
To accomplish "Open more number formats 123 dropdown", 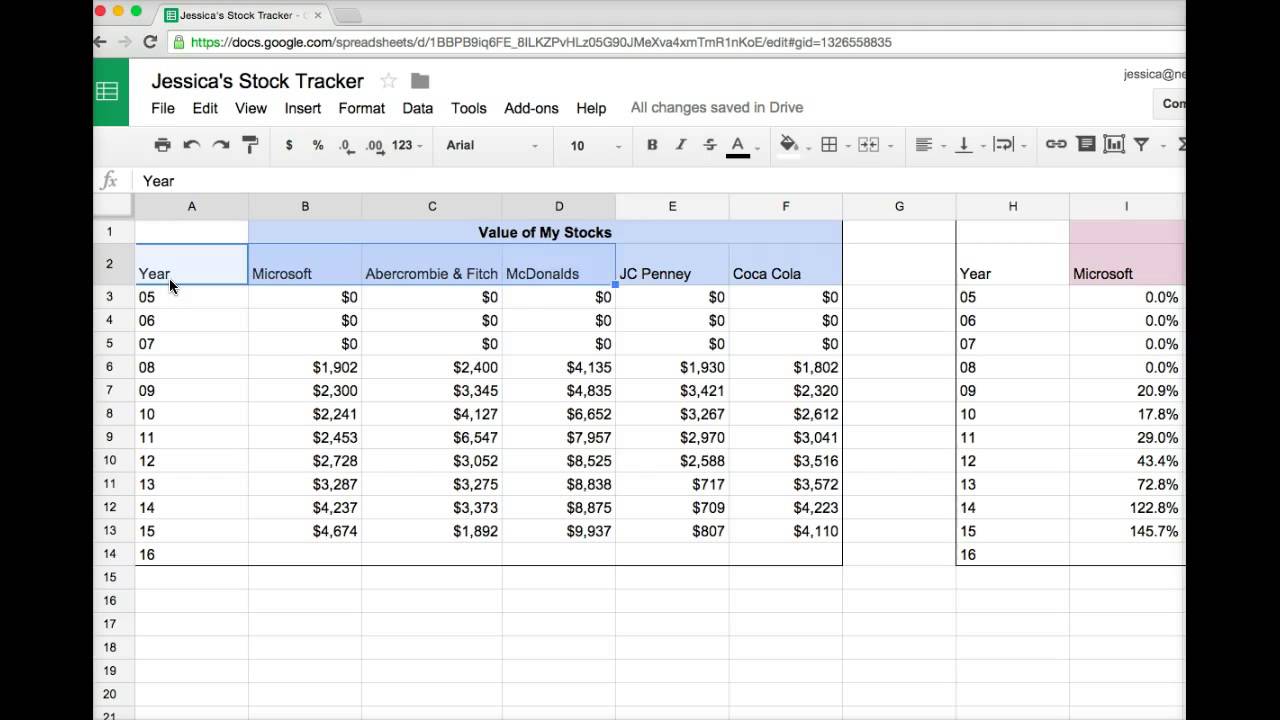I will tap(407, 145).
